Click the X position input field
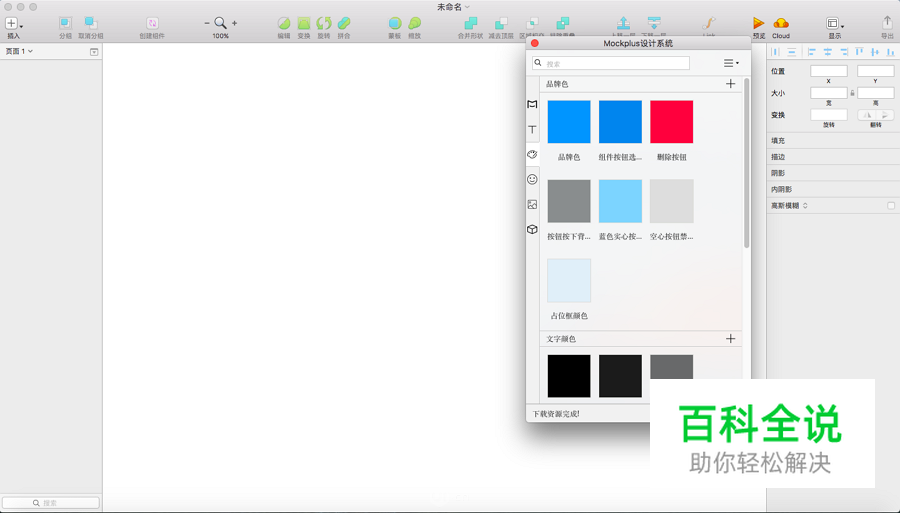Image resolution: width=900 pixels, height=513 pixels. pyautogui.click(x=829, y=71)
